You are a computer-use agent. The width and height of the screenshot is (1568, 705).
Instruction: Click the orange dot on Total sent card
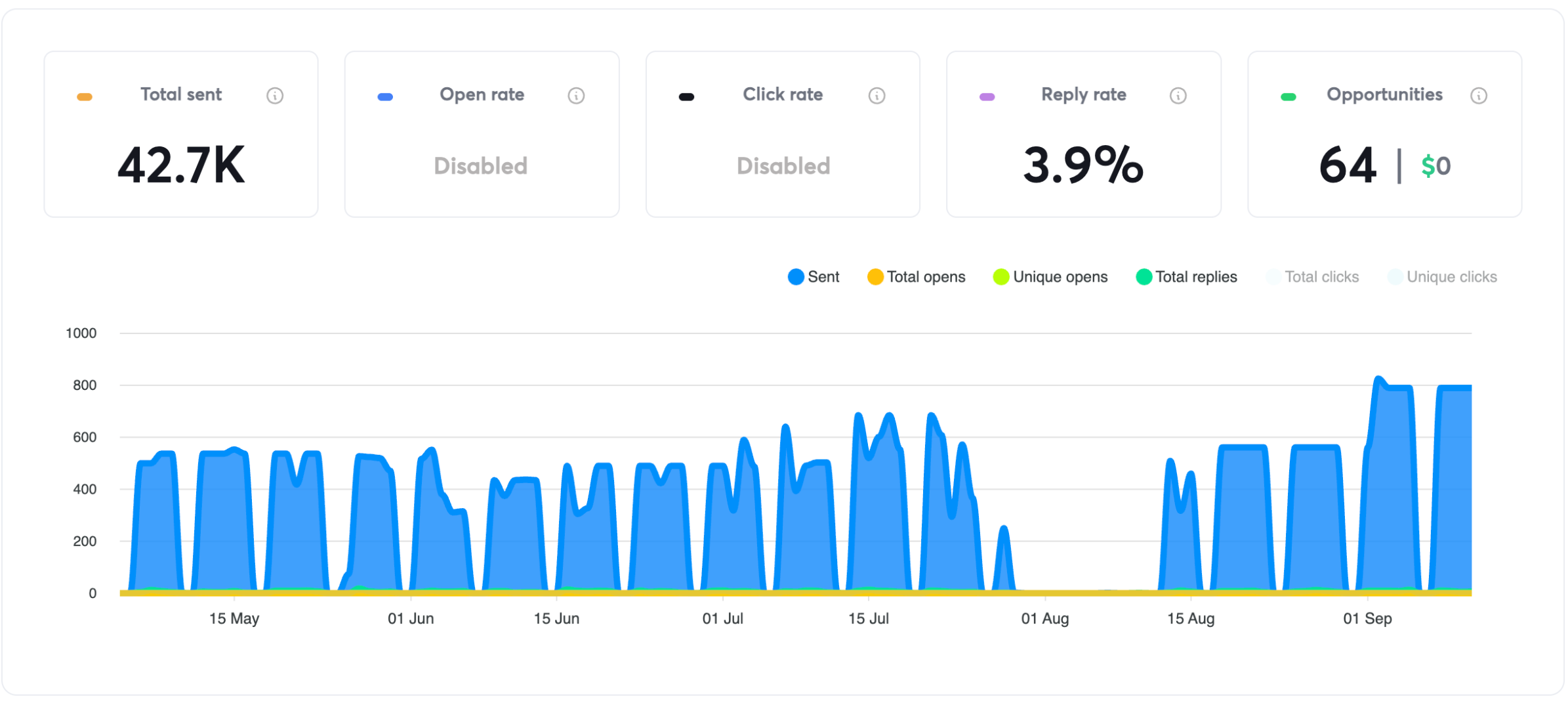[83, 96]
